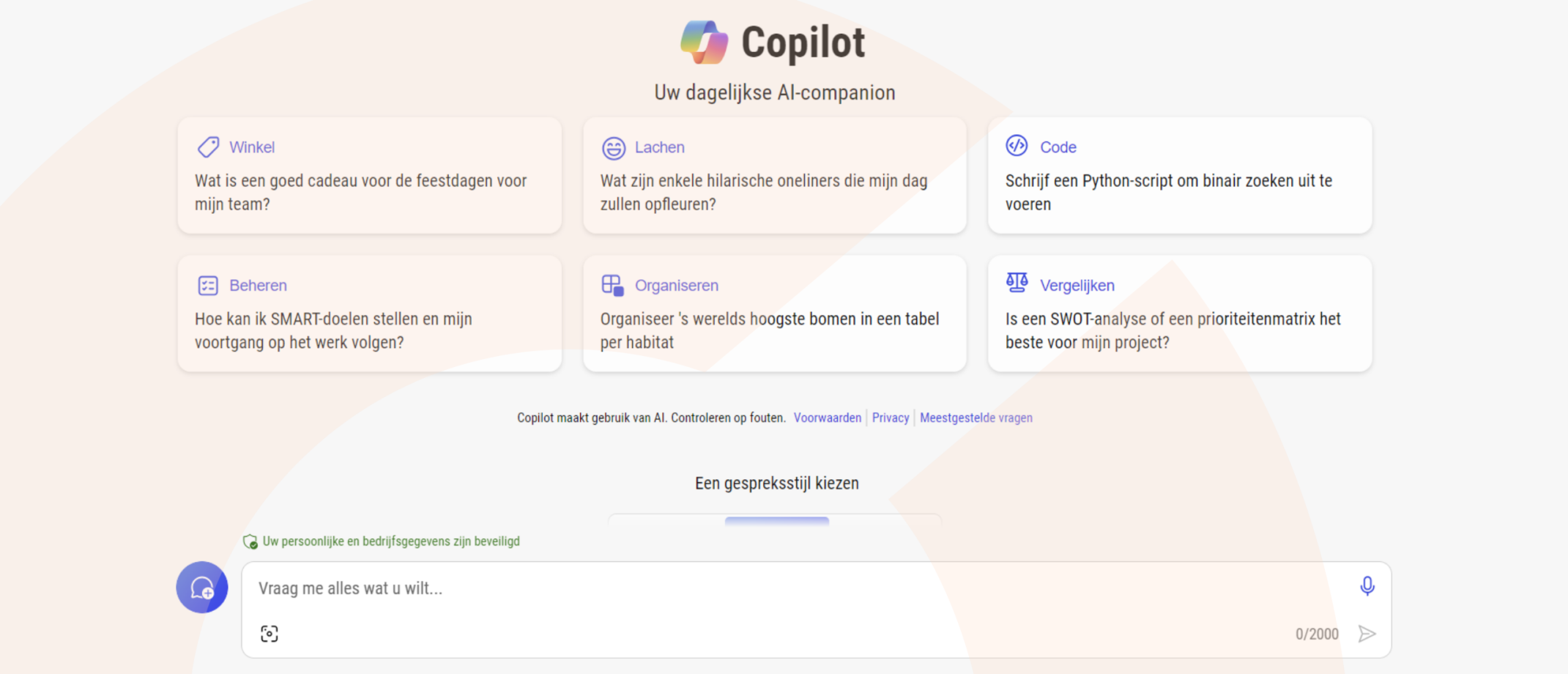Open the microphone for voice input
The width and height of the screenshot is (1568, 674).
click(1368, 587)
